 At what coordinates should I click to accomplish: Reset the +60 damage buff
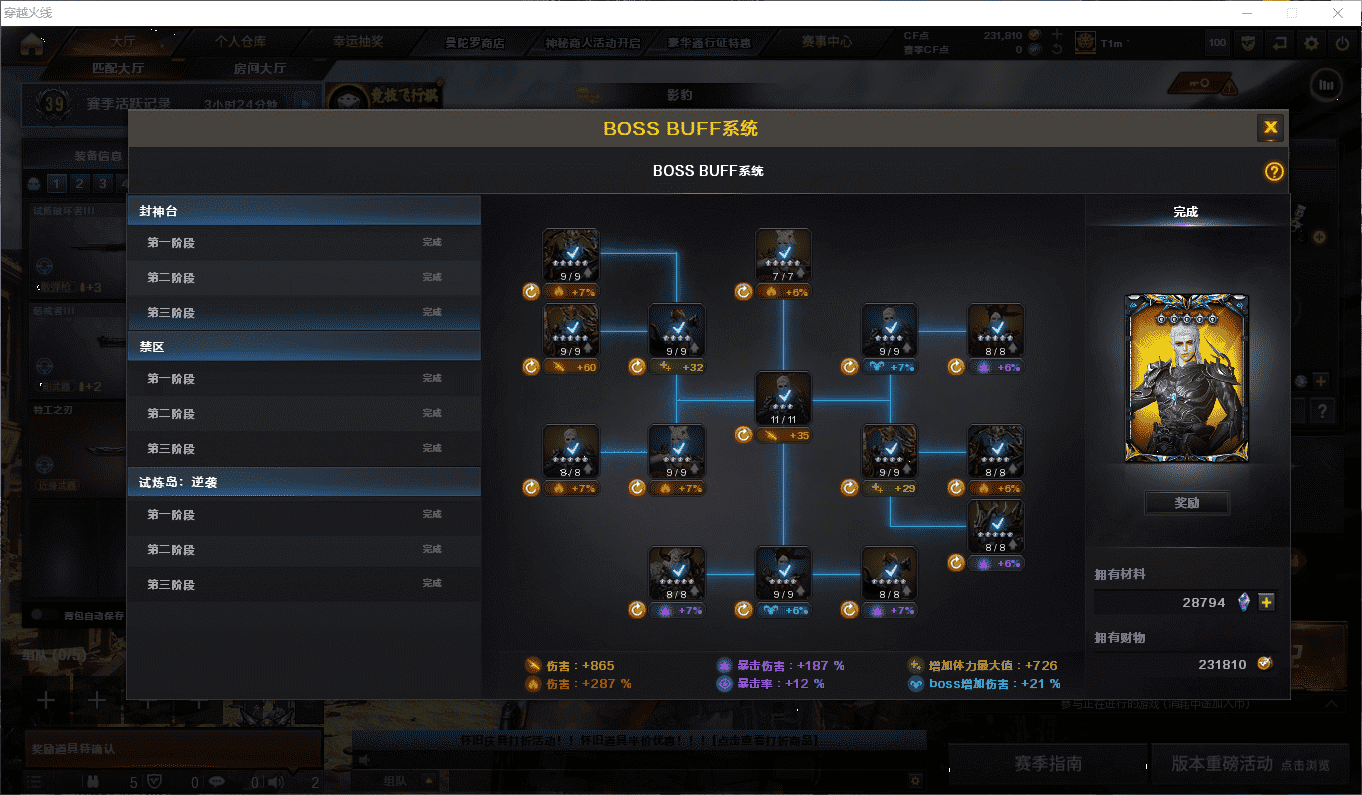531,367
